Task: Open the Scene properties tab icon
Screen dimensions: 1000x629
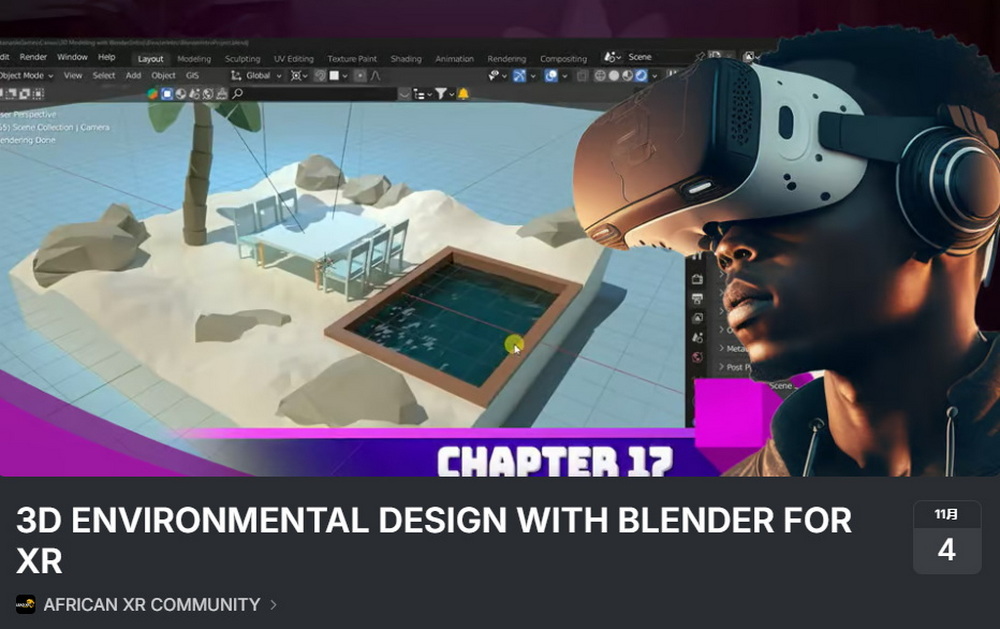Action: coord(697,337)
